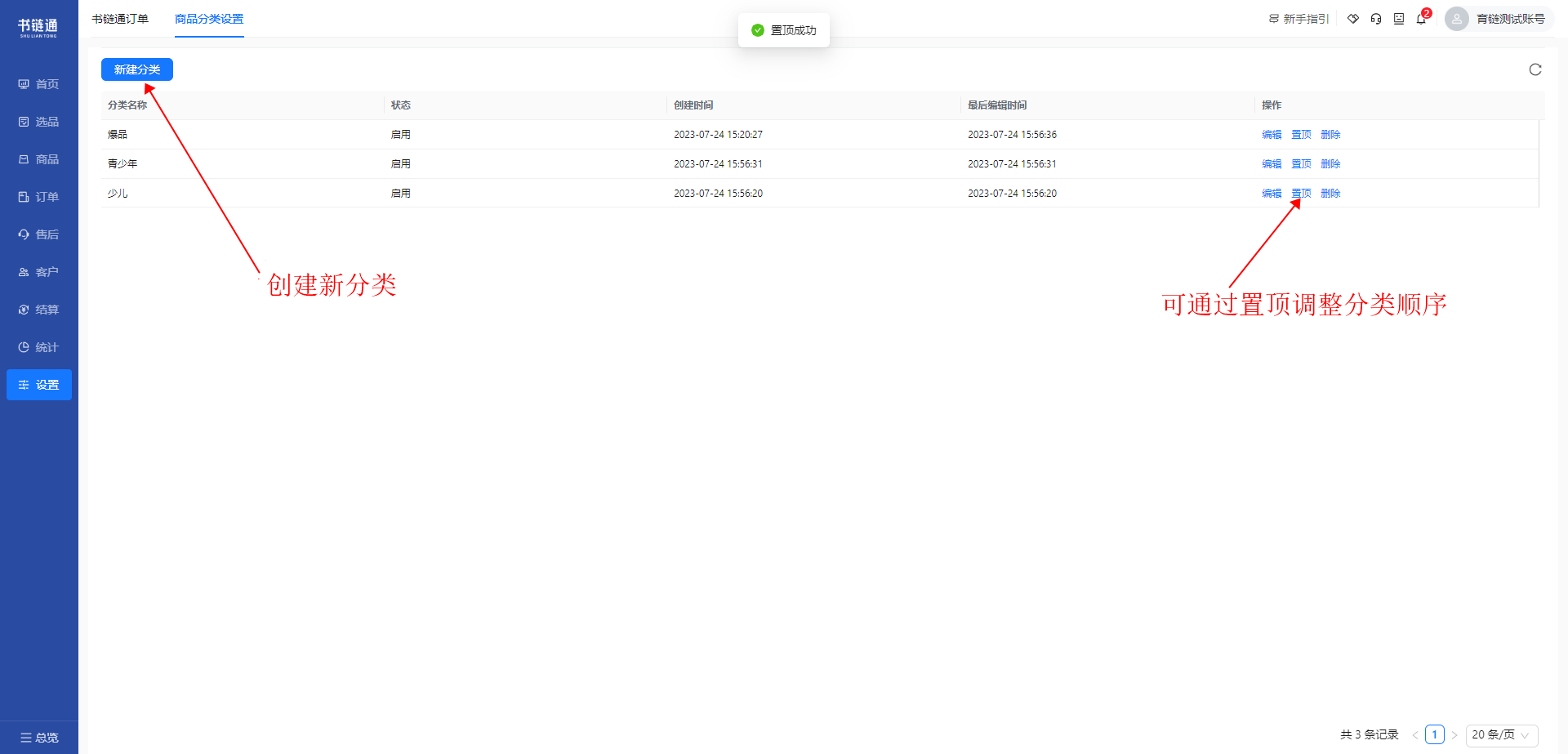This screenshot has height=754, width=1568.
Task: Click the handshake icon in header
Action: 1353,19
